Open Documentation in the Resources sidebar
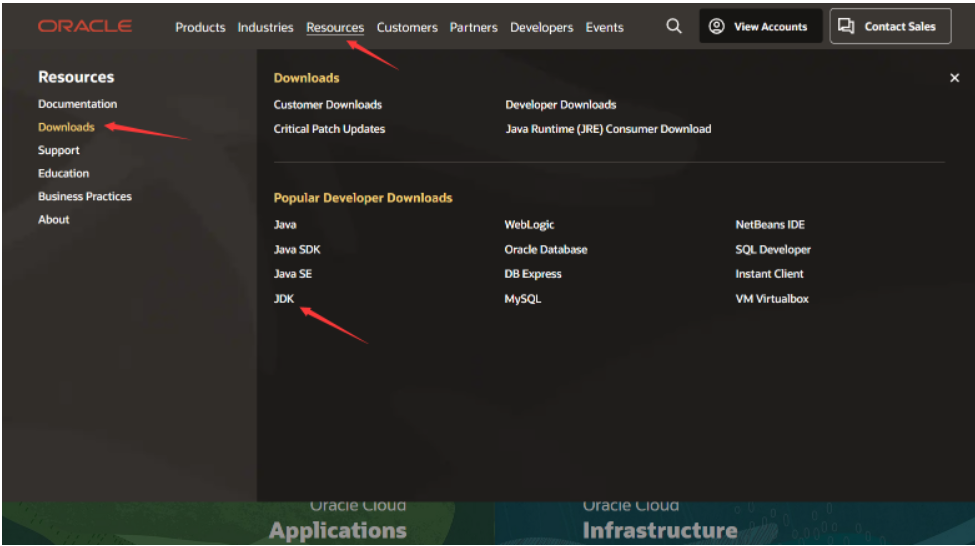975x546 pixels. click(x=77, y=104)
